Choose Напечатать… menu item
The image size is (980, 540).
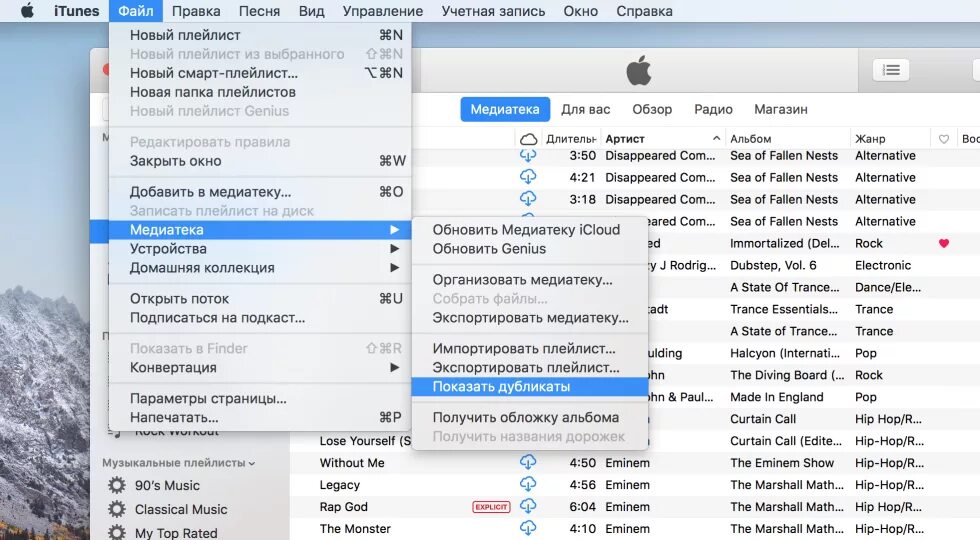click(260, 417)
